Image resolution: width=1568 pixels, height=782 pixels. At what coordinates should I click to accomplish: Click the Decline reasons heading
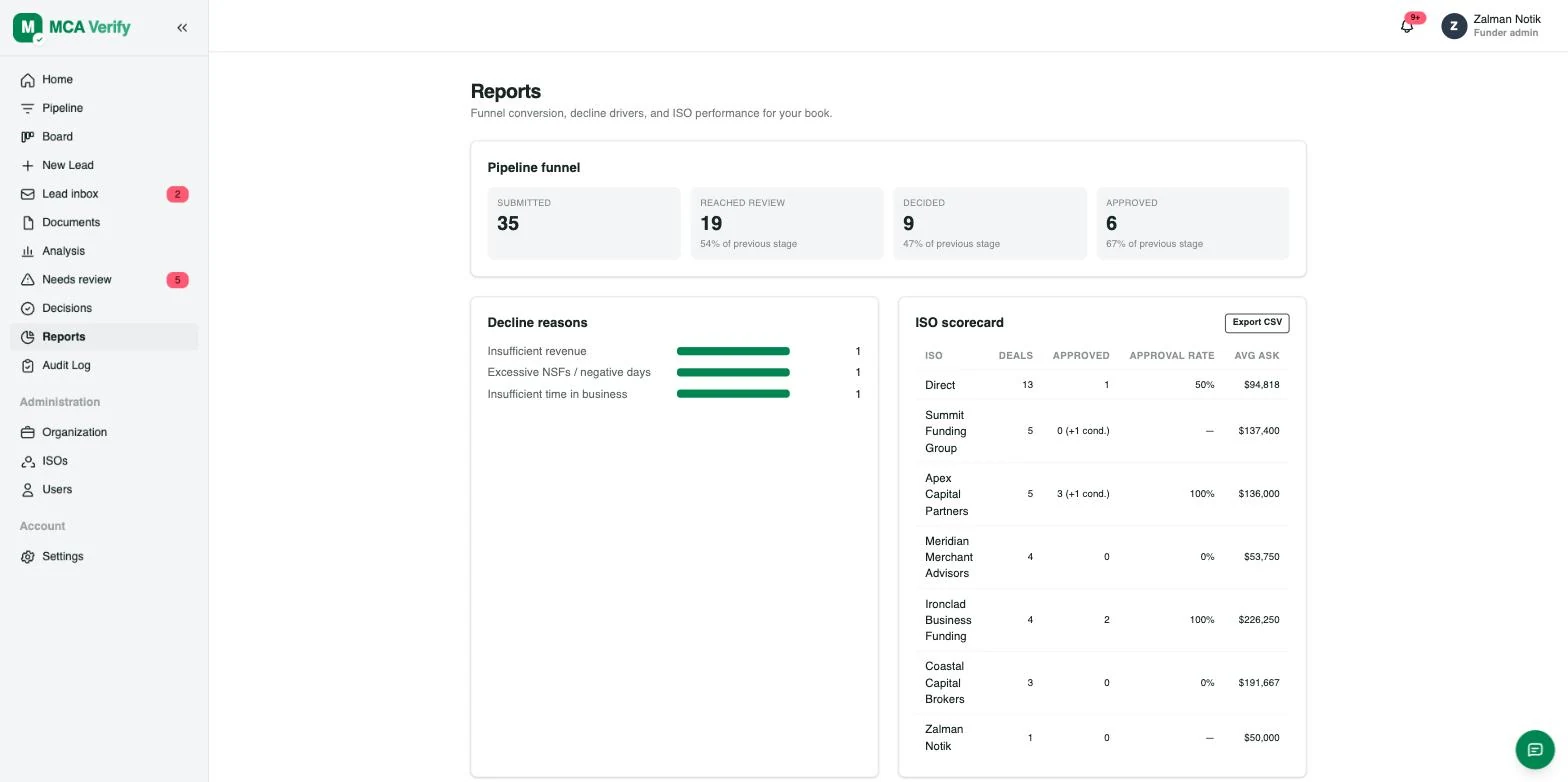point(538,323)
